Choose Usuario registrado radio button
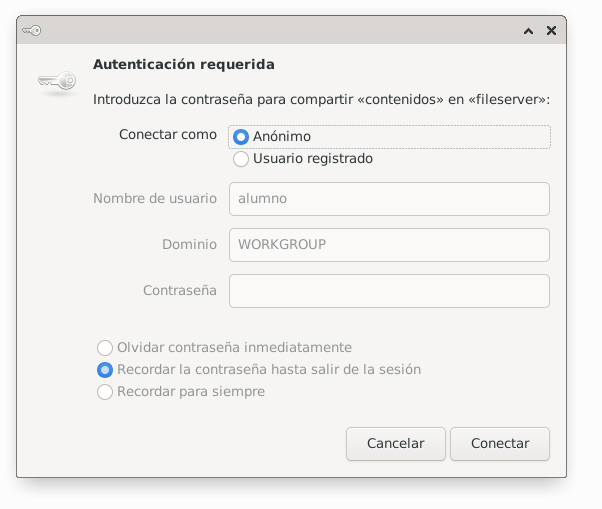 [241, 158]
